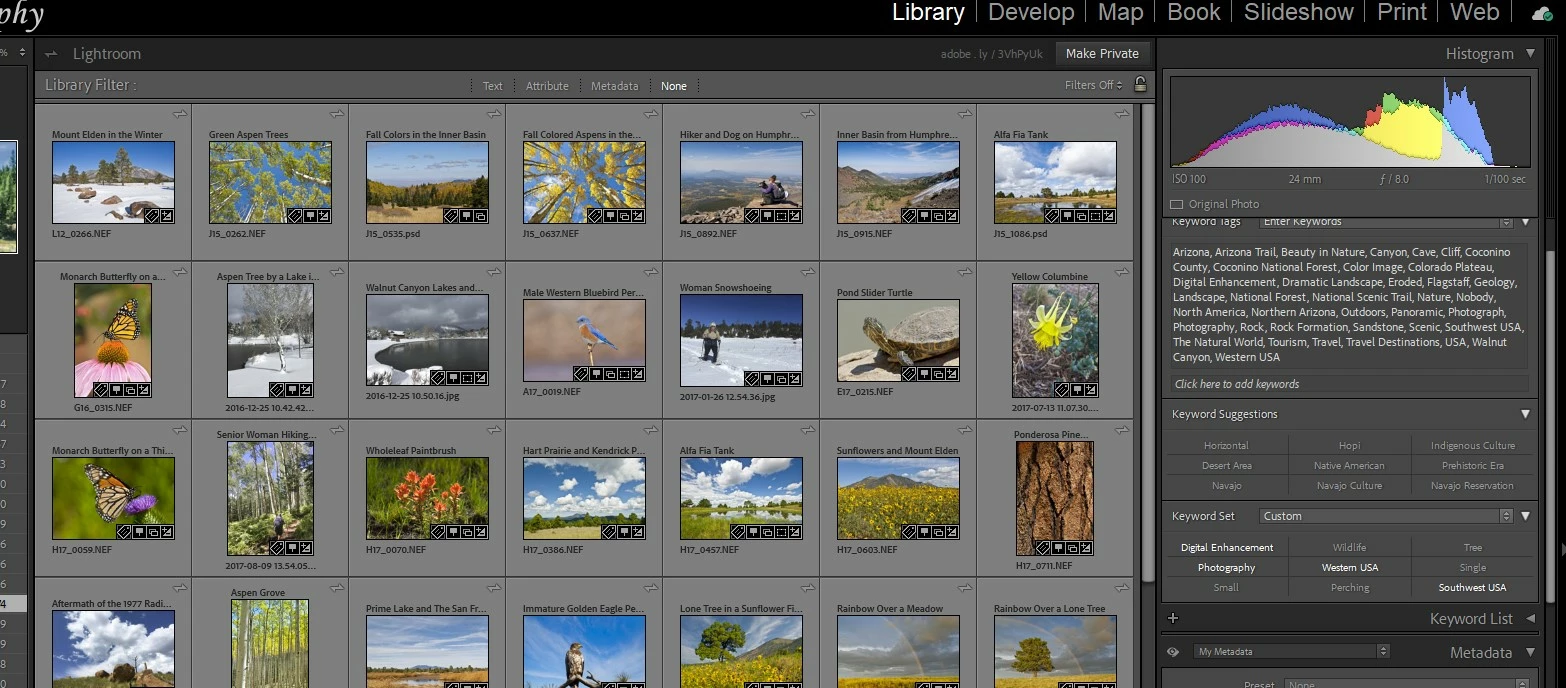This screenshot has width=1566, height=688.
Task: Click the Make Private button
Action: (x=1102, y=54)
